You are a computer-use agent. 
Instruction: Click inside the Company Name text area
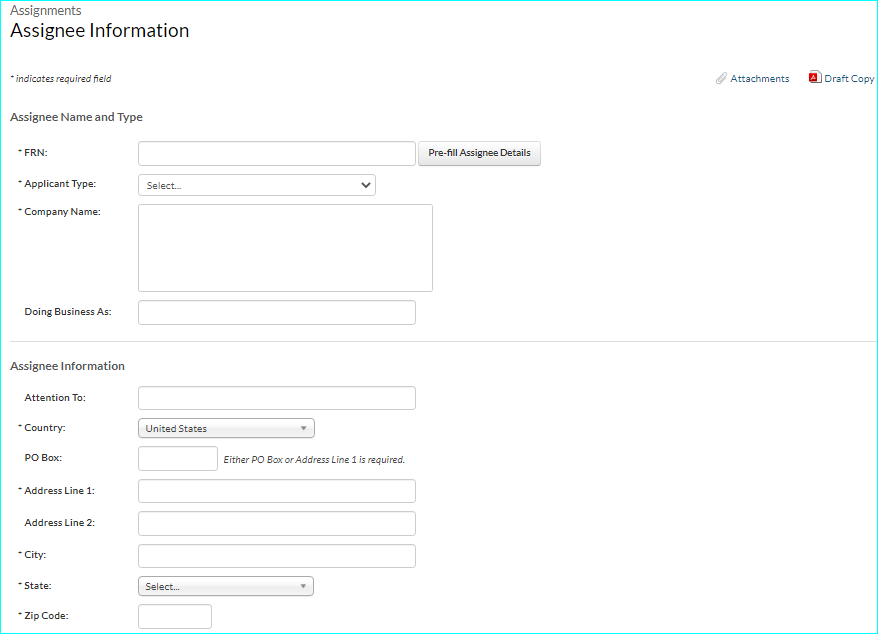point(285,248)
